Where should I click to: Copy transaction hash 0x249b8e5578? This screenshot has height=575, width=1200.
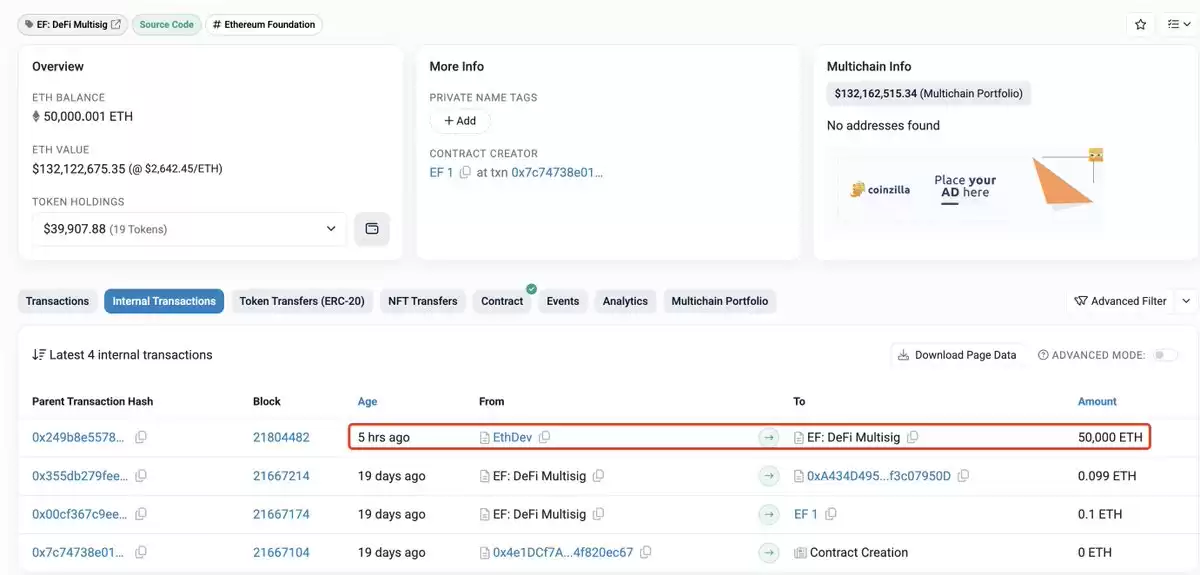click(x=141, y=437)
